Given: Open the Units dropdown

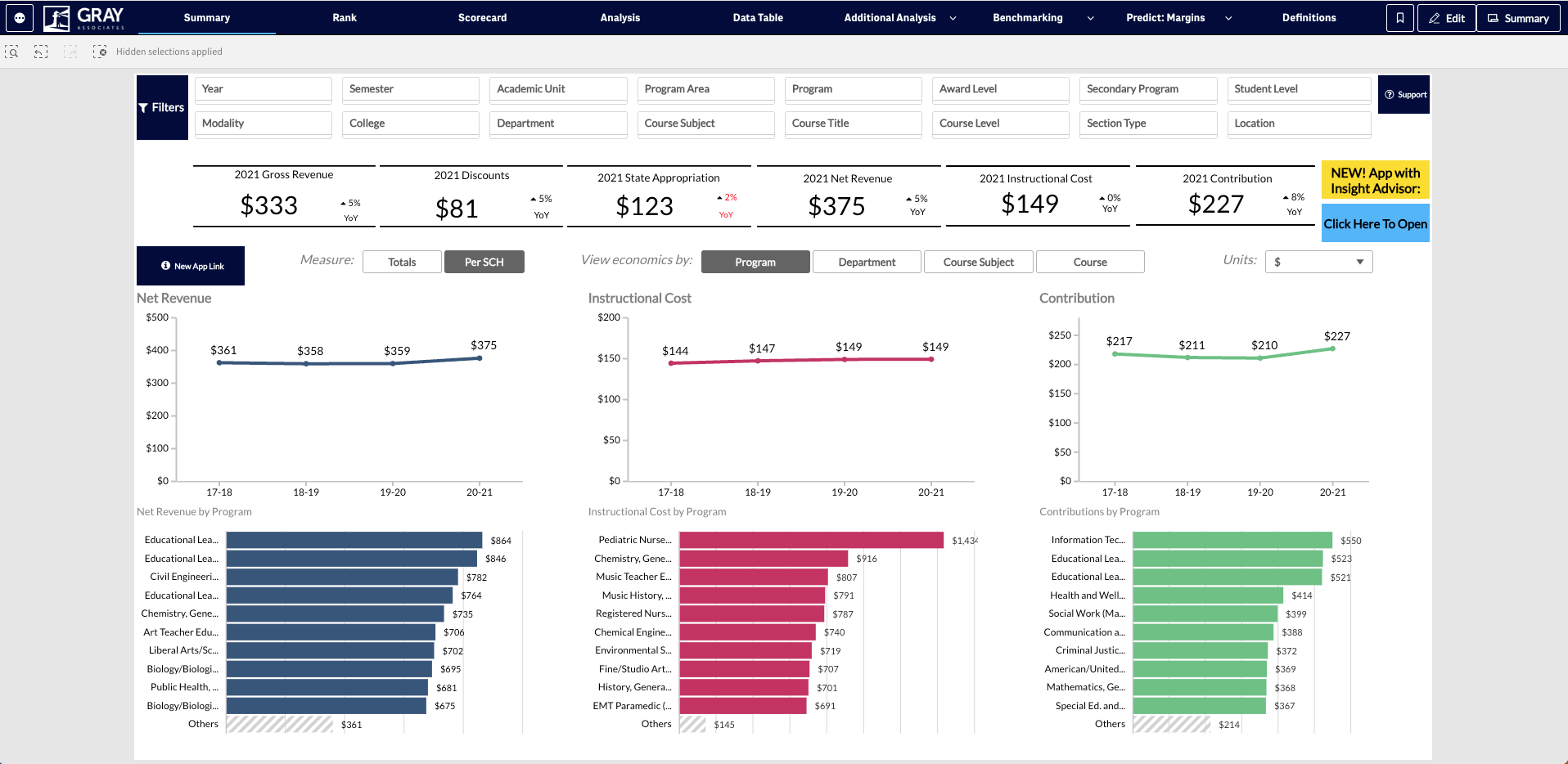Looking at the screenshot, I should [x=1319, y=262].
